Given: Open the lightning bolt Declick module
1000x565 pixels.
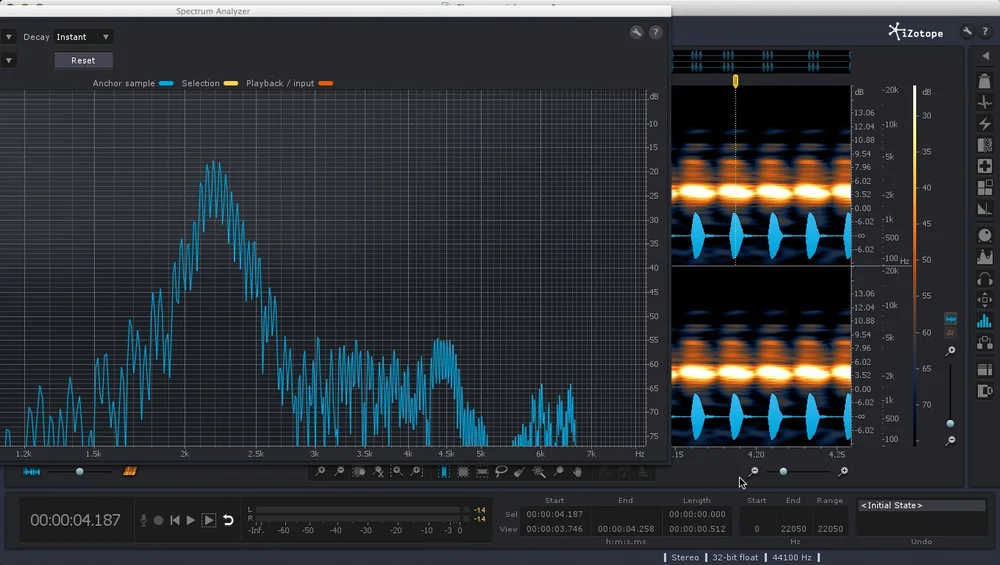Looking at the screenshot, I should click(985, 124).
